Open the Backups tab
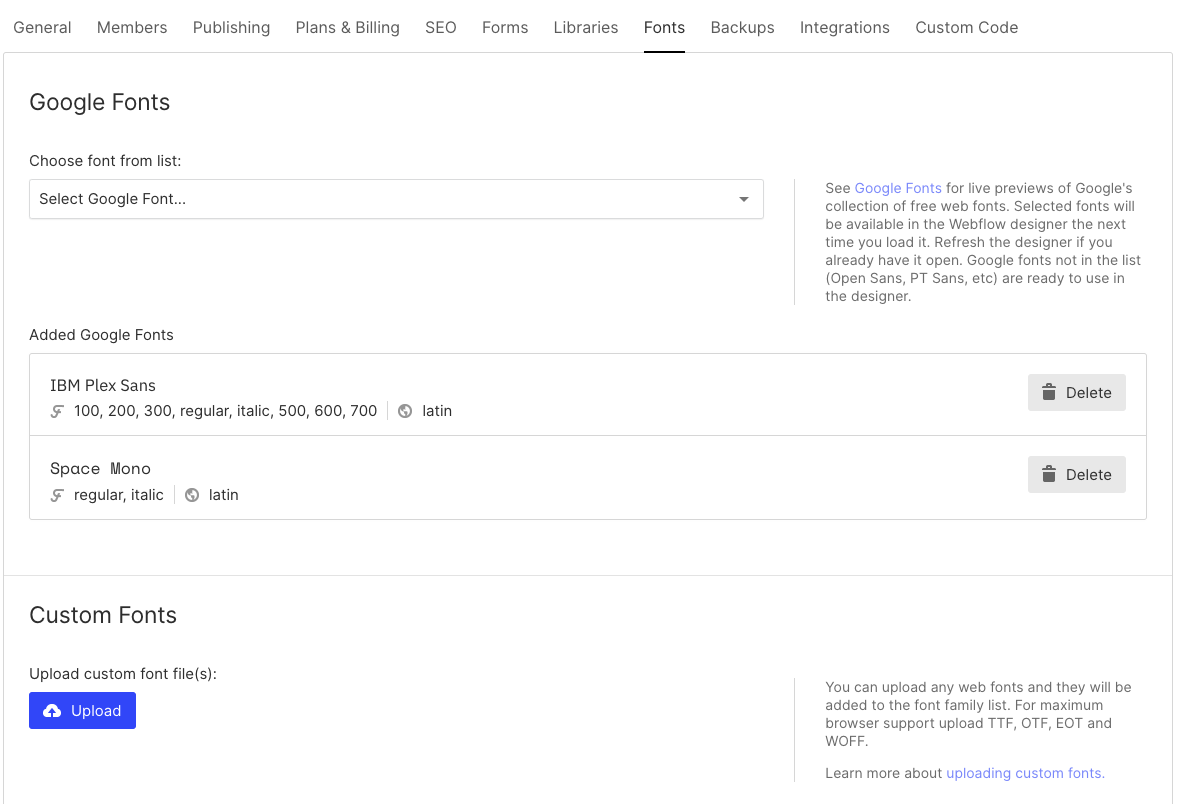The width and height of the screenshot is (1177, 804). tap(742, 28)
